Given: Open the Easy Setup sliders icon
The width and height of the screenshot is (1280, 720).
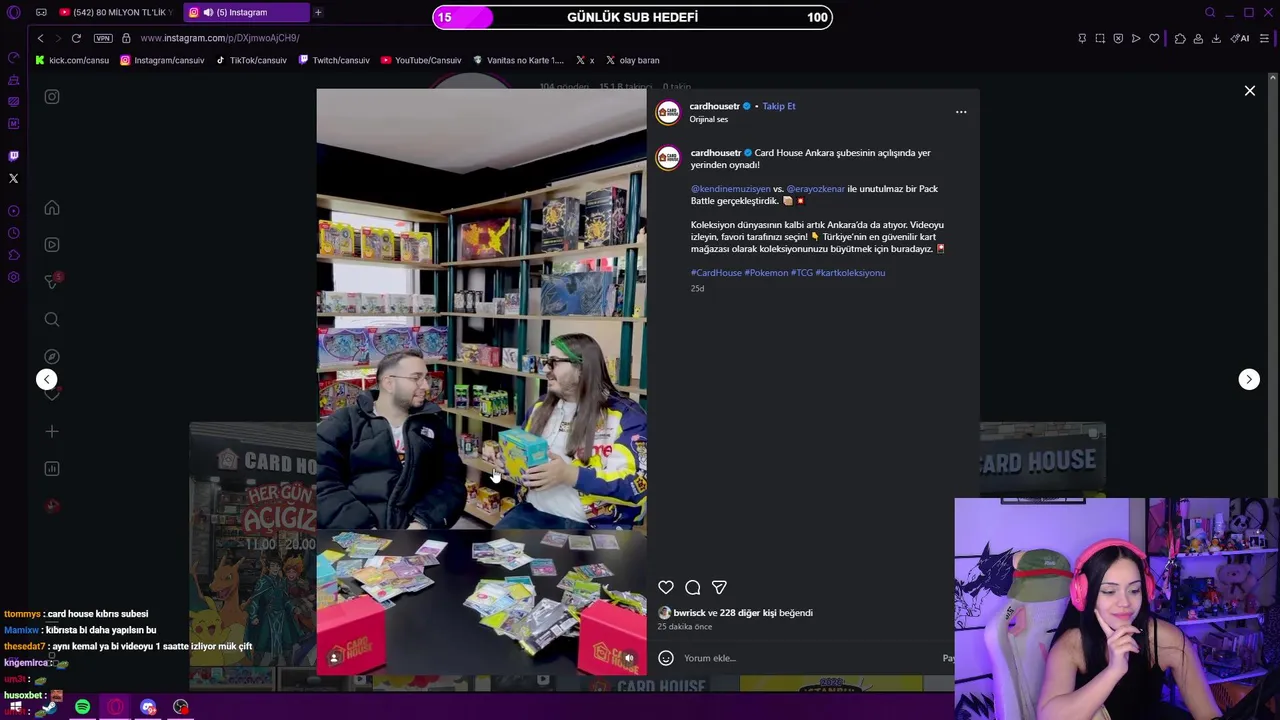Looking at the screenshot, I should pos(1264,38).
